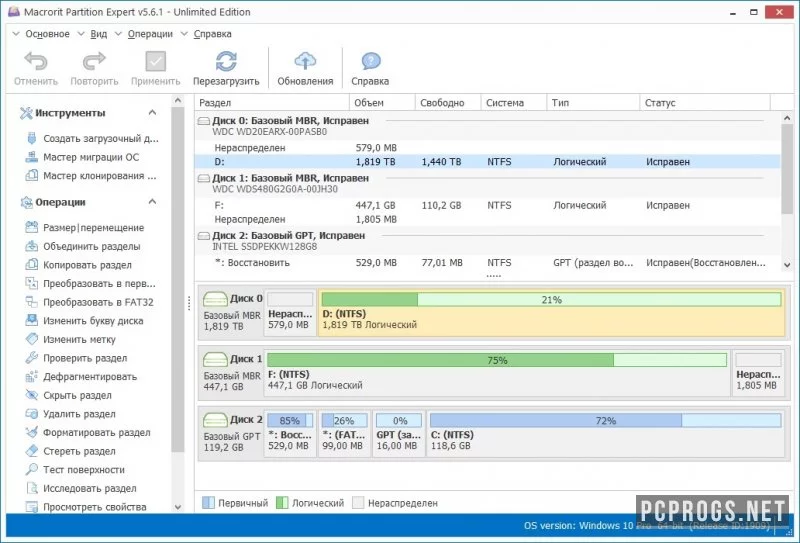
Task: Open the Просмотреть свойства icon
Action: (32, 507)
